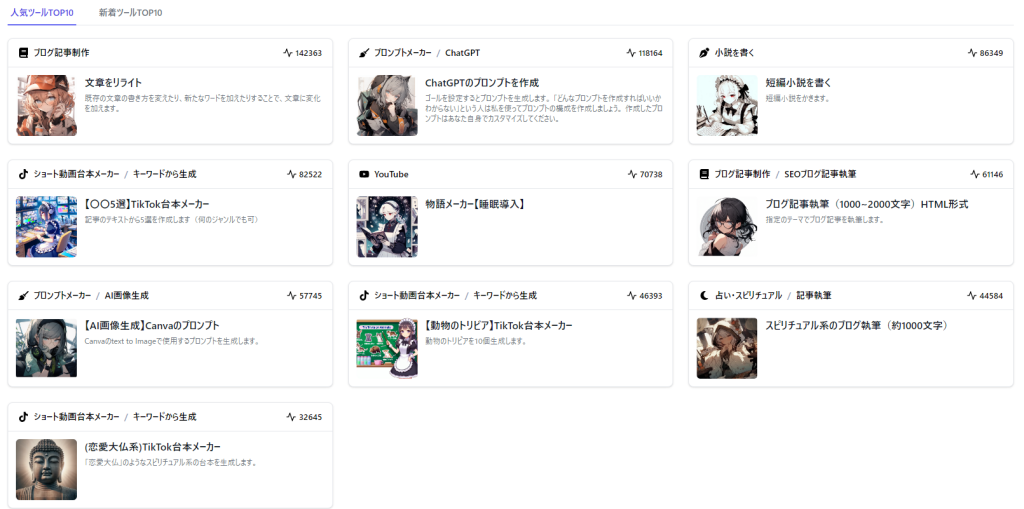1024x509 pixels.
Task: Select the 人気ツールTOP10 tab
Action: tap(42, 13)
